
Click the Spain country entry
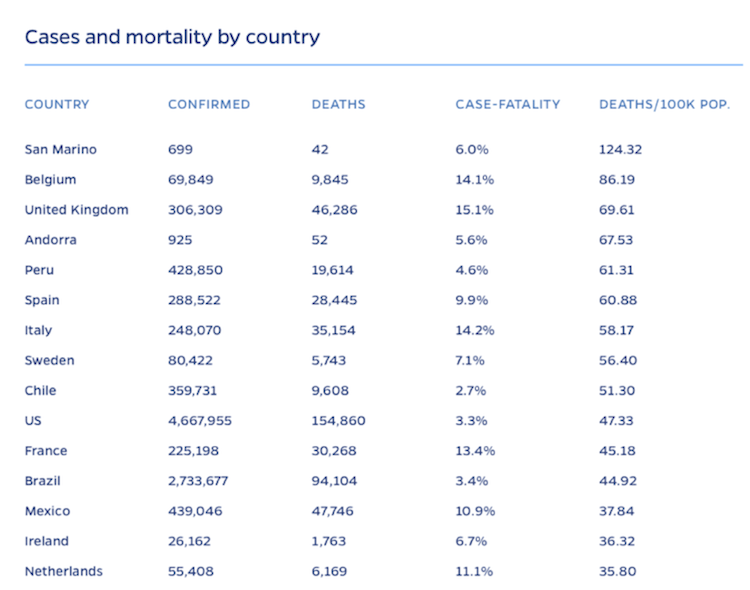[x=42, y=300]
